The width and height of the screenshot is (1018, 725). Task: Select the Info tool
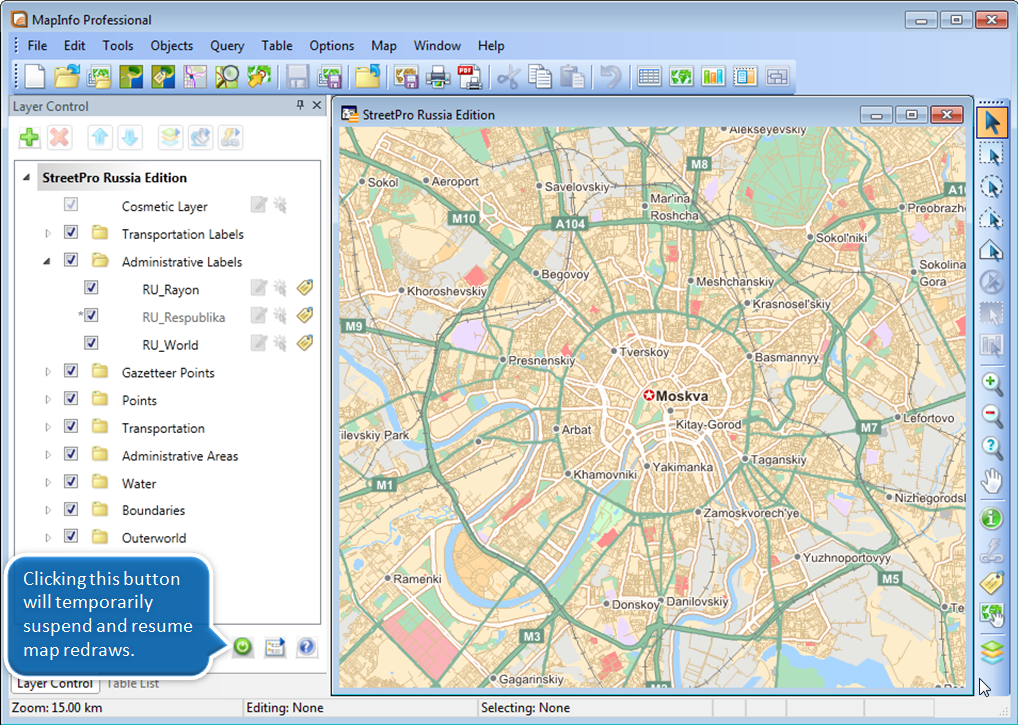[991, 519]
